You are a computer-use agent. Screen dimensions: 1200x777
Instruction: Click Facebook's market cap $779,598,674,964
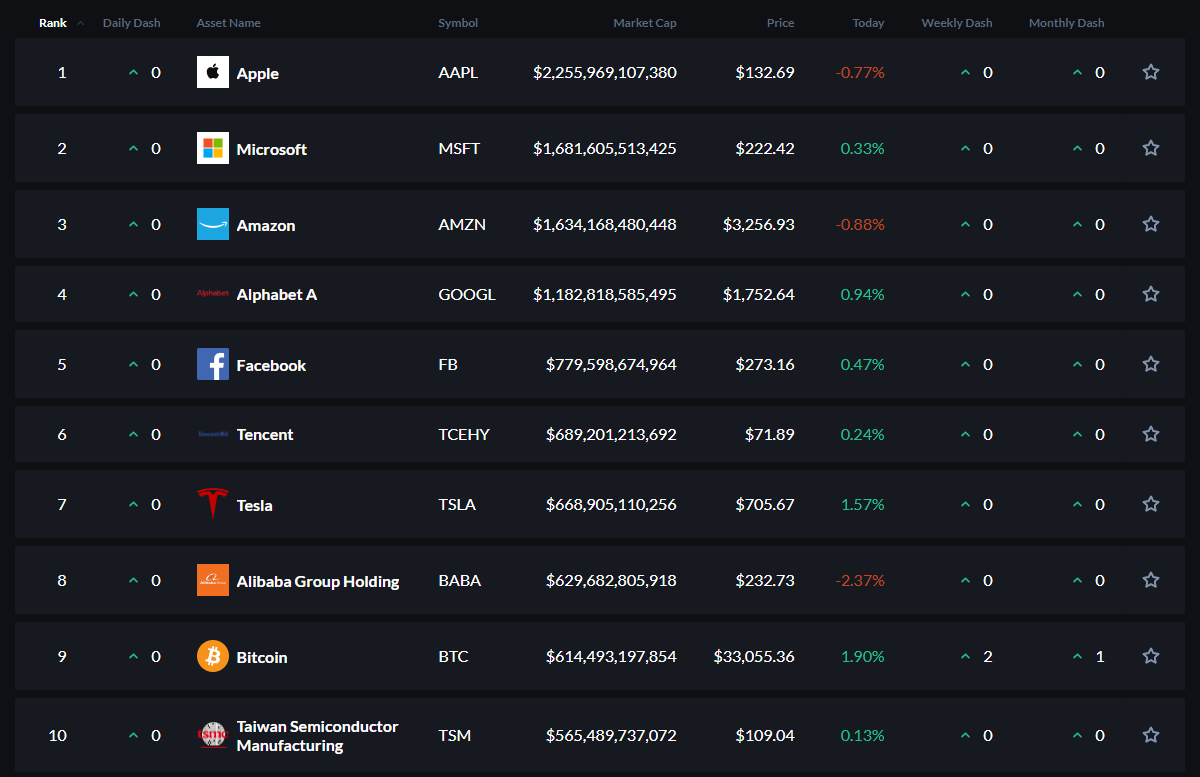tap(611, 365)
